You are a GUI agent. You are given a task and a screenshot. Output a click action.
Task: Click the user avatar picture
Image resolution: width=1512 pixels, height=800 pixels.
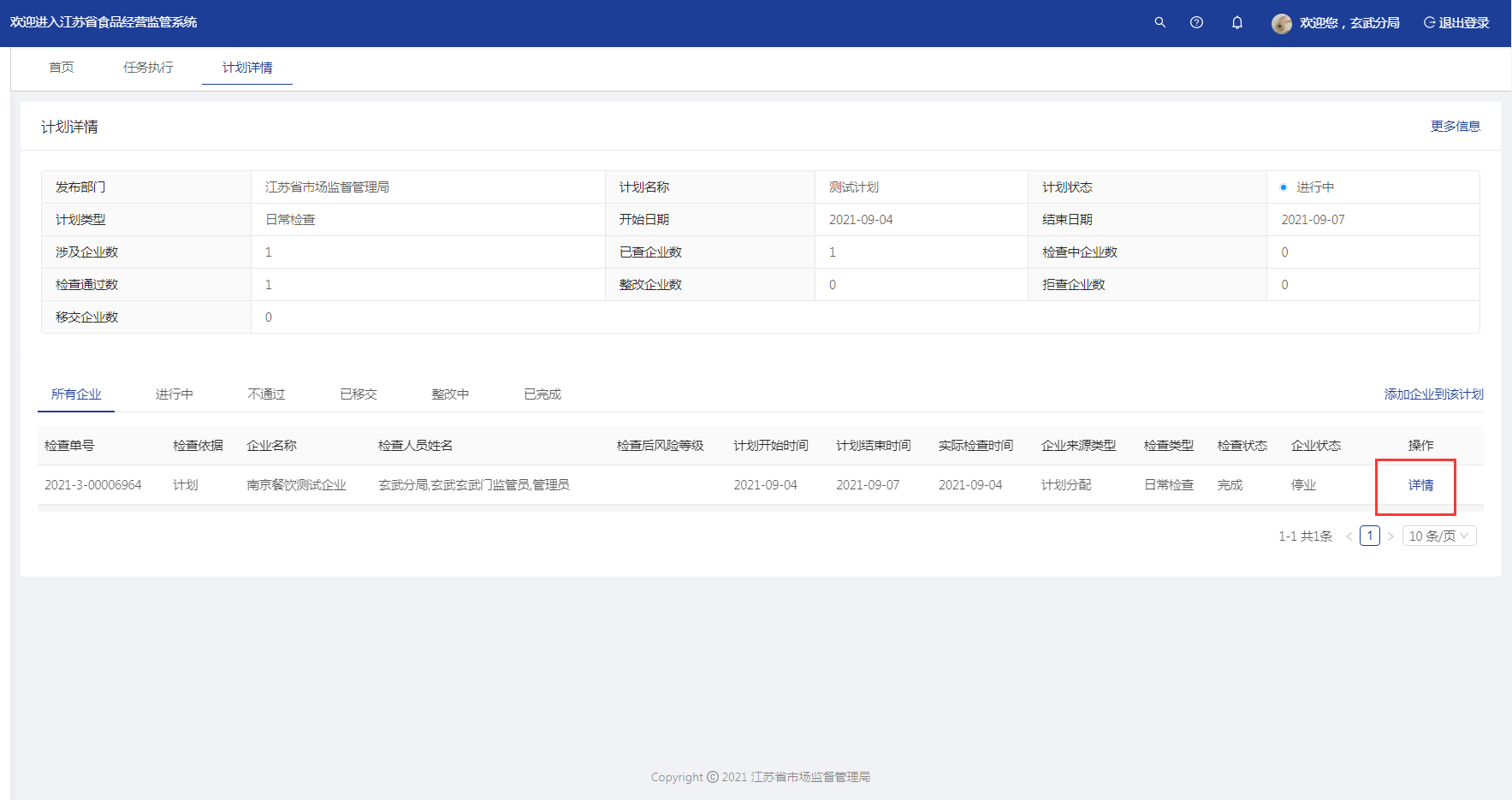1281,23
